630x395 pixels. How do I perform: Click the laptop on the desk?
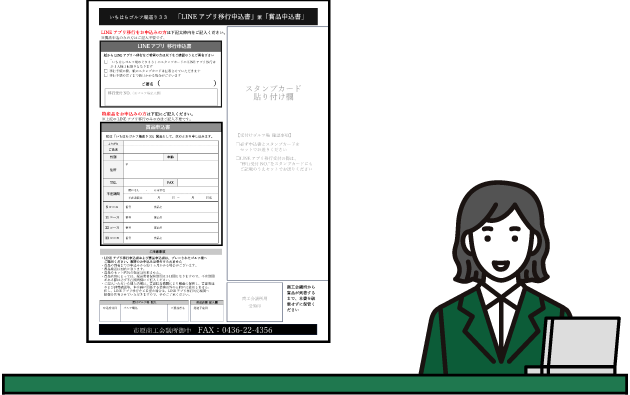point(575,346)
